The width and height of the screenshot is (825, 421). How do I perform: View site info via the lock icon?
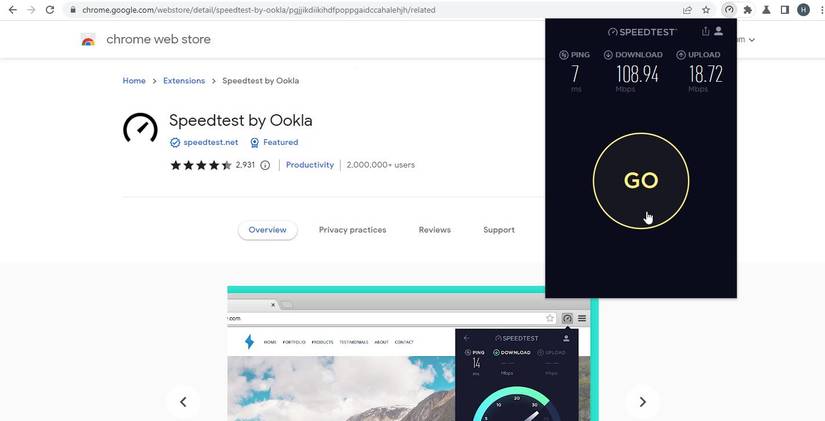tap(73, 9)
